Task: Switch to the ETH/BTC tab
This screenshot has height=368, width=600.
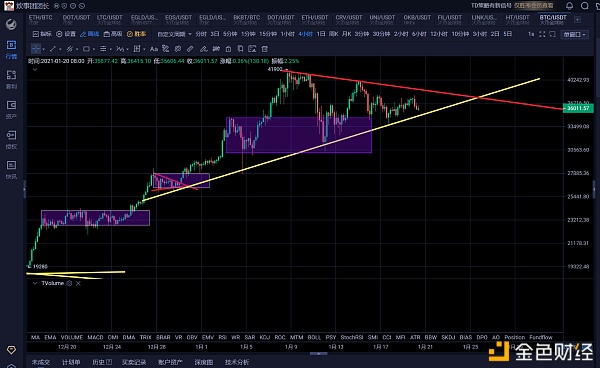Action: click(41, 19)
